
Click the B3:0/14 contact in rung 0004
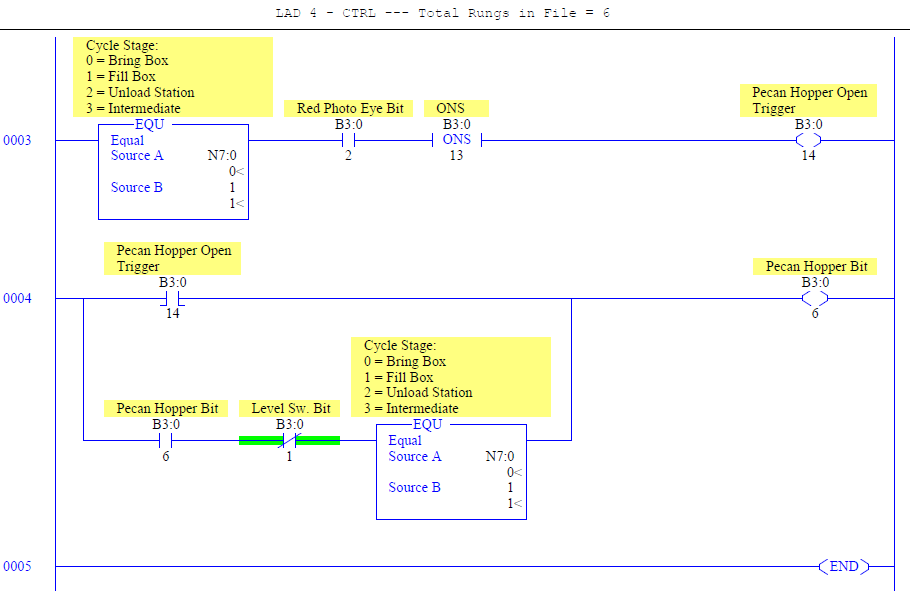pos(172,298)
